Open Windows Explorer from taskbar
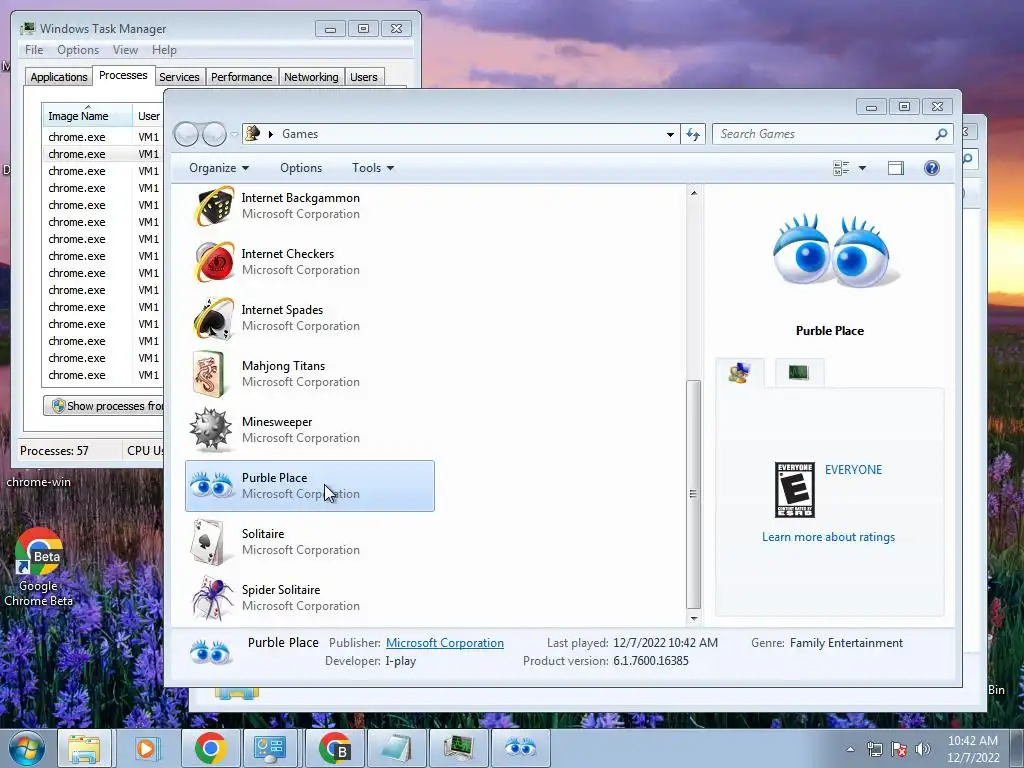This screenshot has height=768, width=1024. [84, 749]
